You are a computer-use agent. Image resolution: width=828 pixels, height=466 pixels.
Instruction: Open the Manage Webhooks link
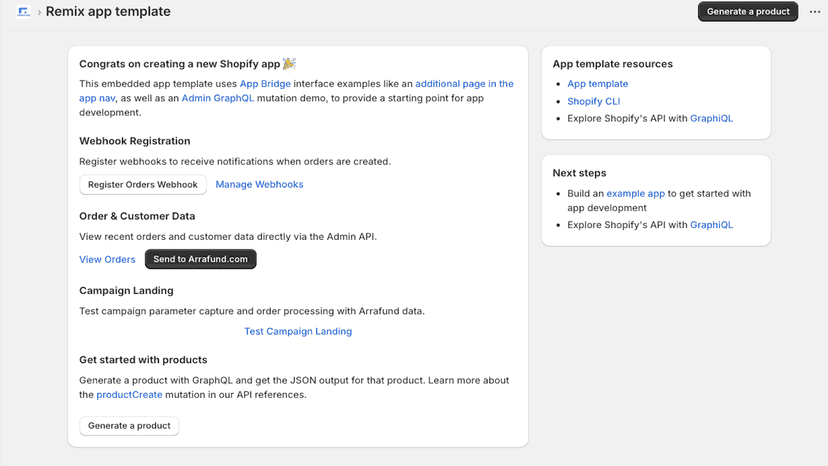pyautogui.click(x=259, y=184)
